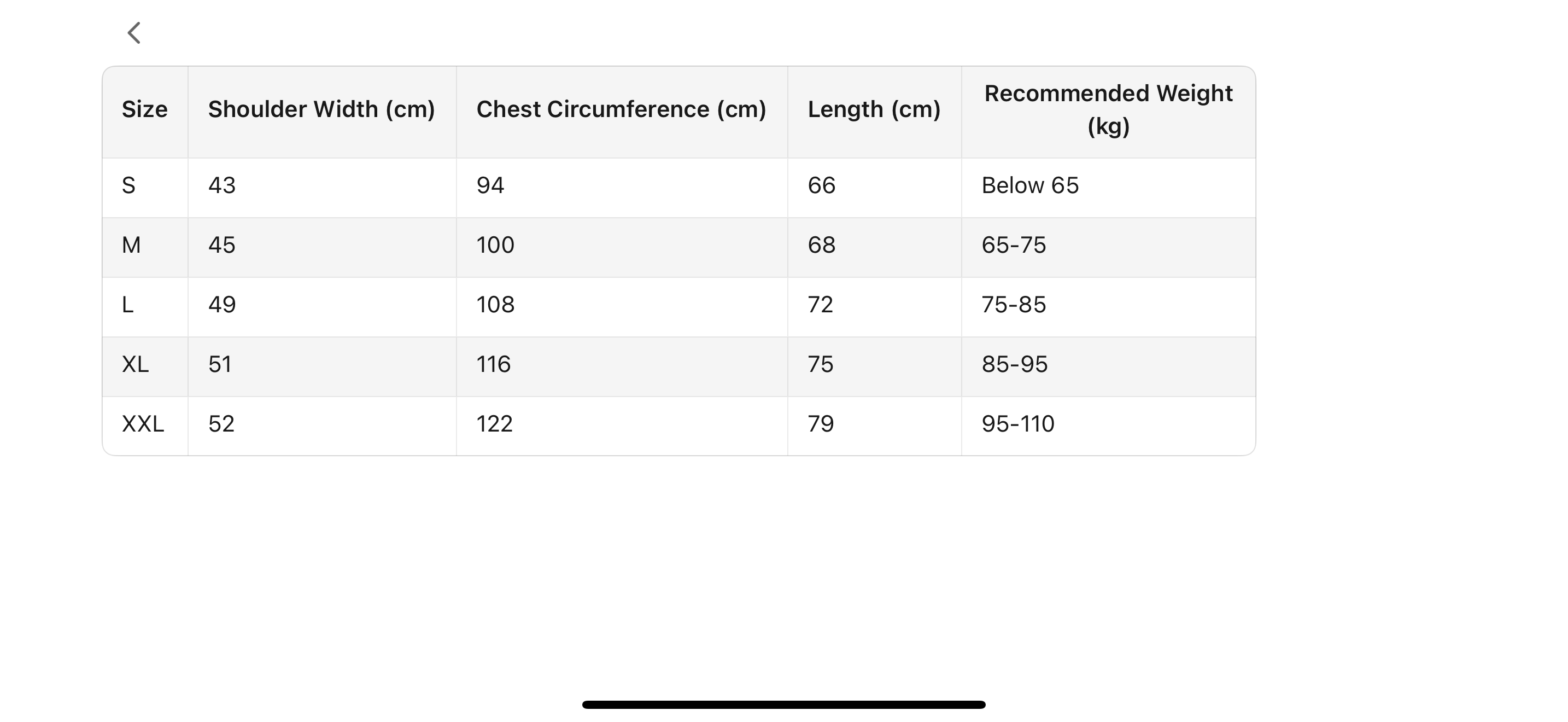
Task: Click shoulder width value 51
Action: click(x=220, y=365)
